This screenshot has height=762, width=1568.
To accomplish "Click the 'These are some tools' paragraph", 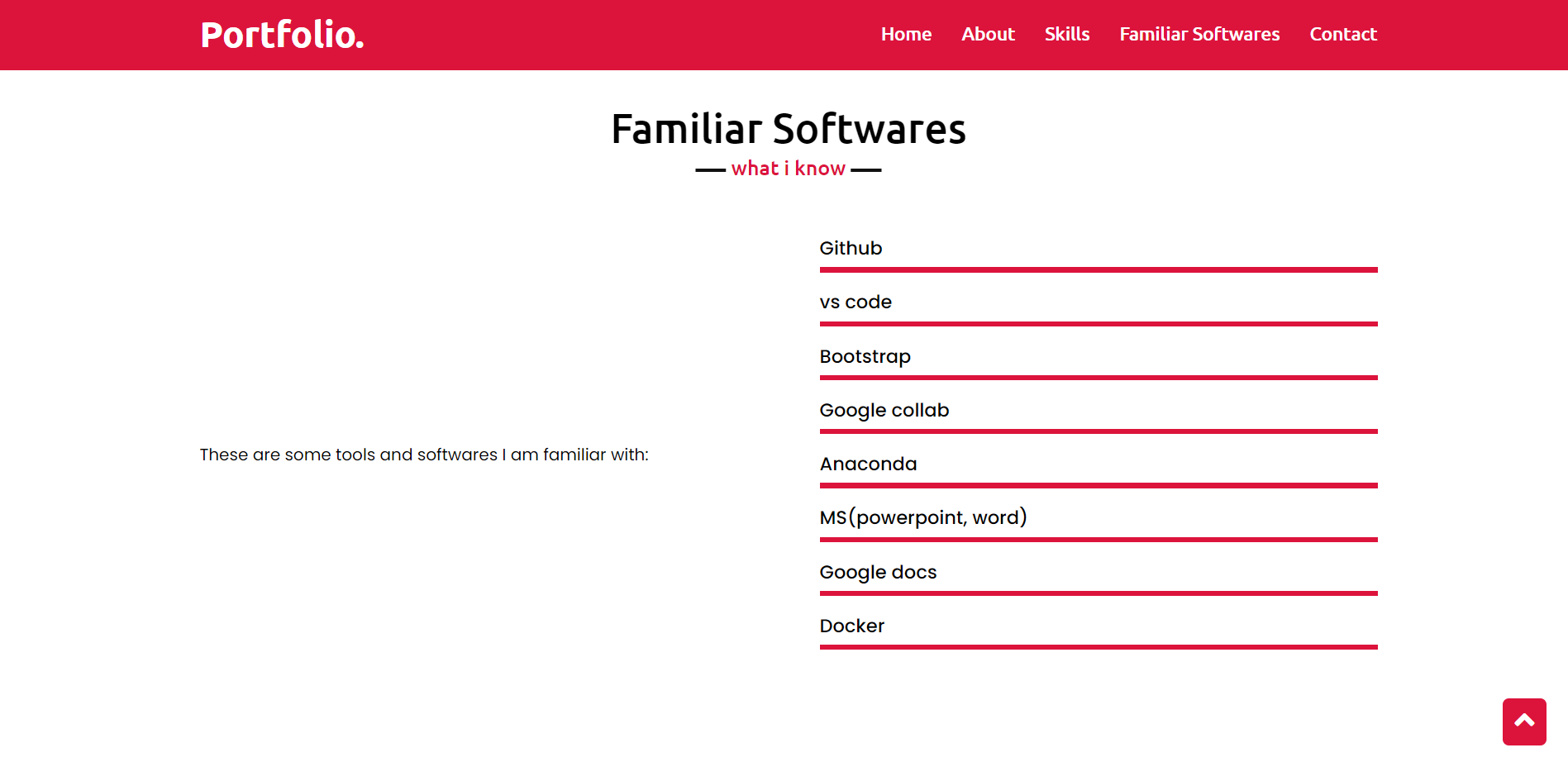I will pos(424,455).
